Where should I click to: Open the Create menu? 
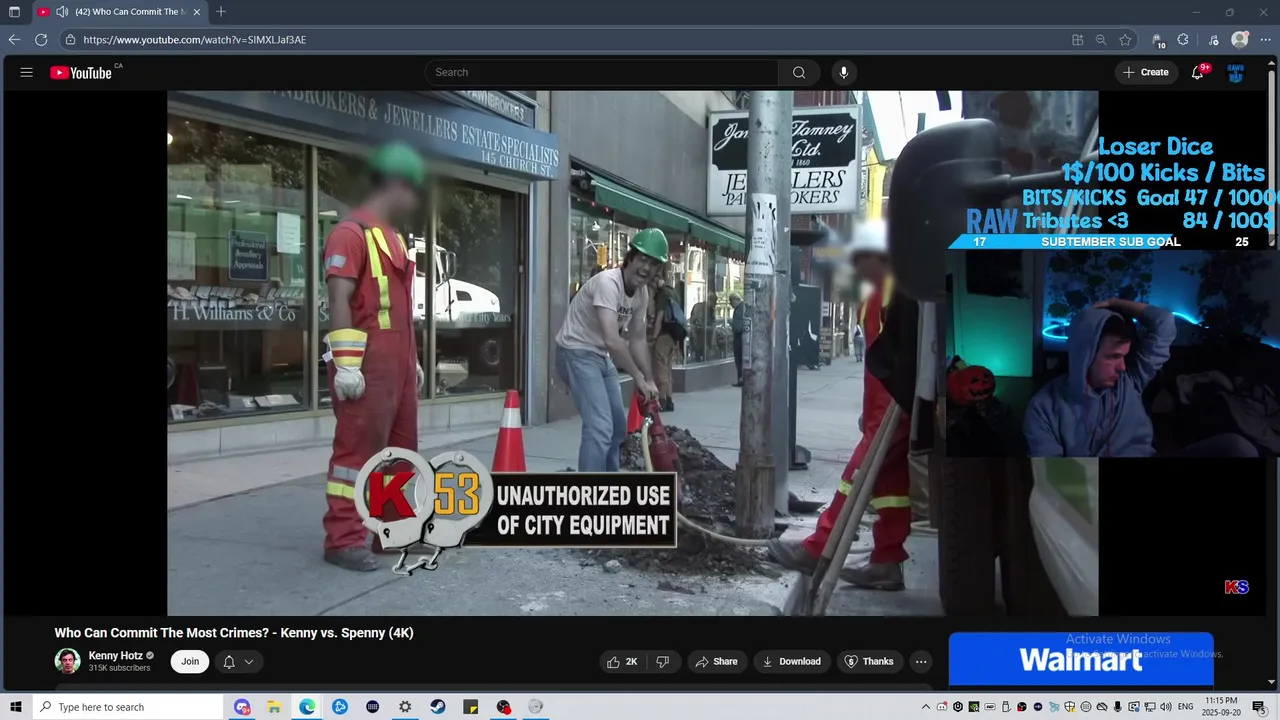pos(1146,72)
